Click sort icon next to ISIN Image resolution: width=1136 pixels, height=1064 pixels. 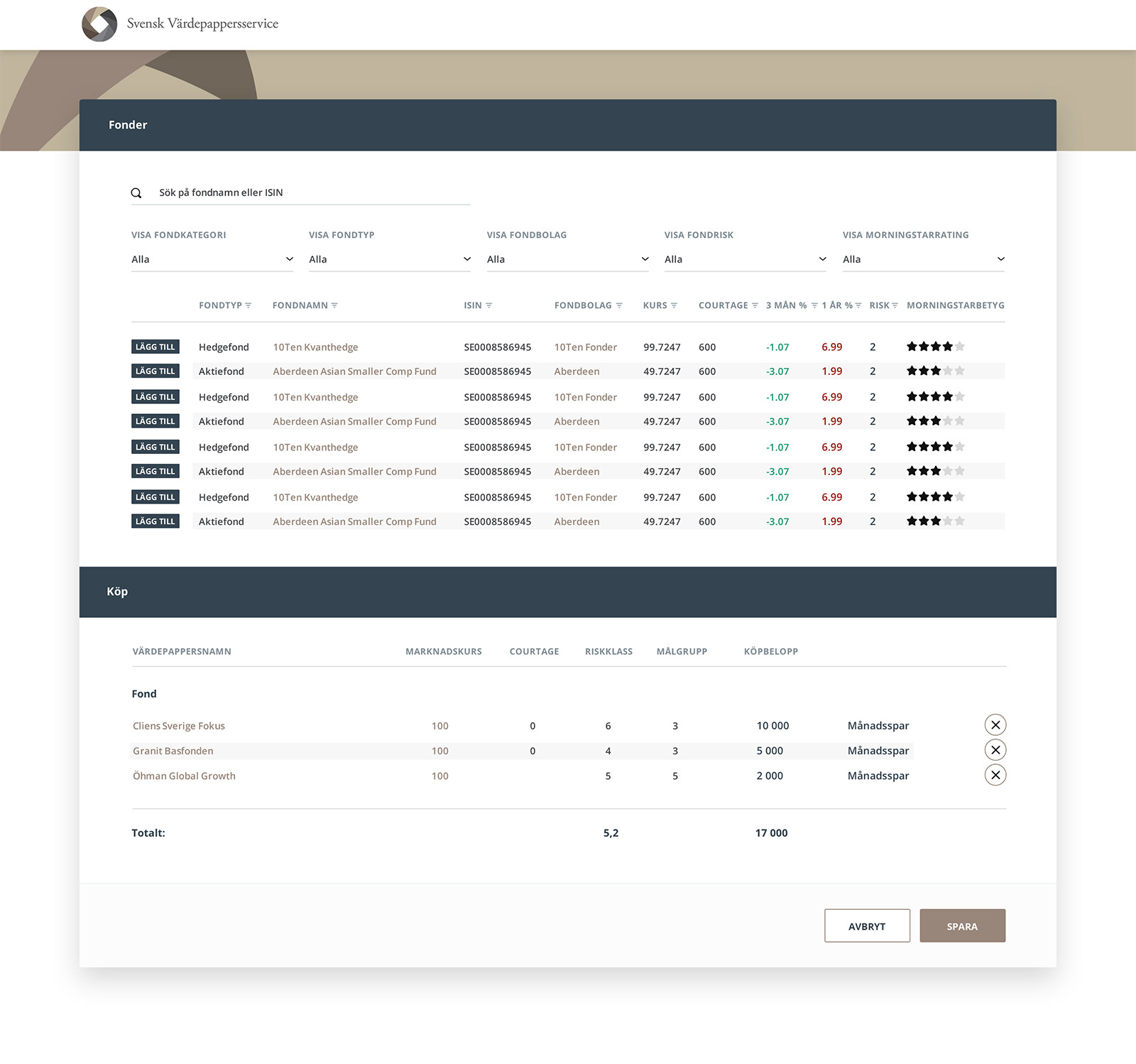click(488, 305)
